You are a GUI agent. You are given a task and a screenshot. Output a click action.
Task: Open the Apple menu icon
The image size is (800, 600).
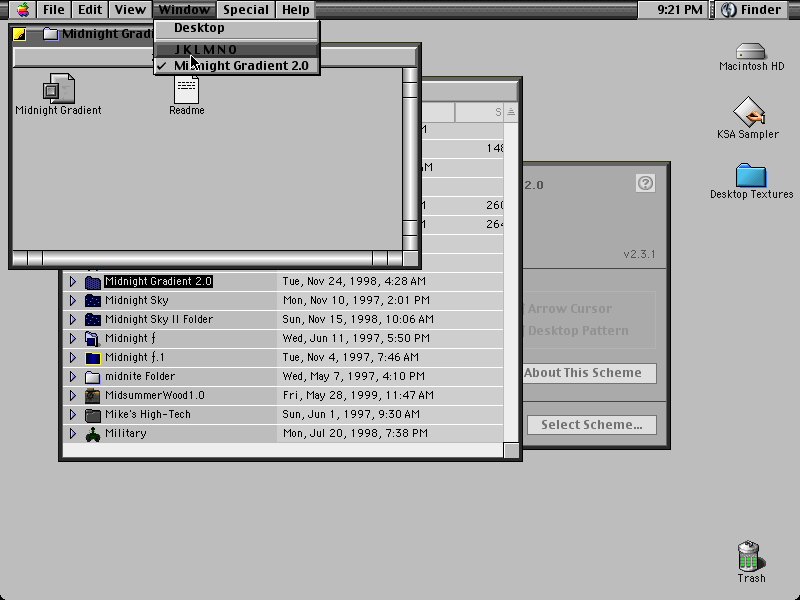pos(23,9)
